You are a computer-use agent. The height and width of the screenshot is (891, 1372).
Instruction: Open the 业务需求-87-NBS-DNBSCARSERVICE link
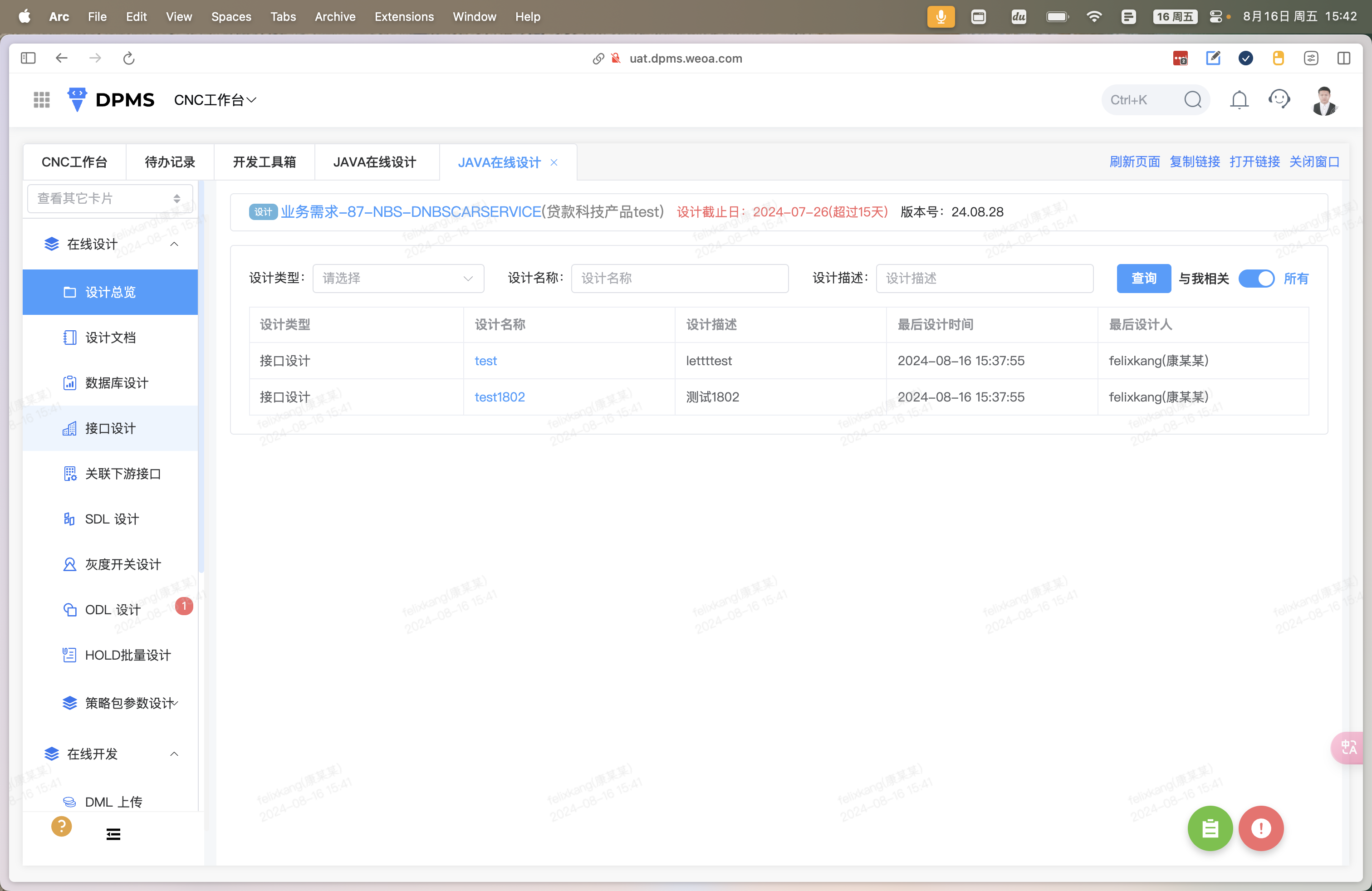click(x=411, y=211)
